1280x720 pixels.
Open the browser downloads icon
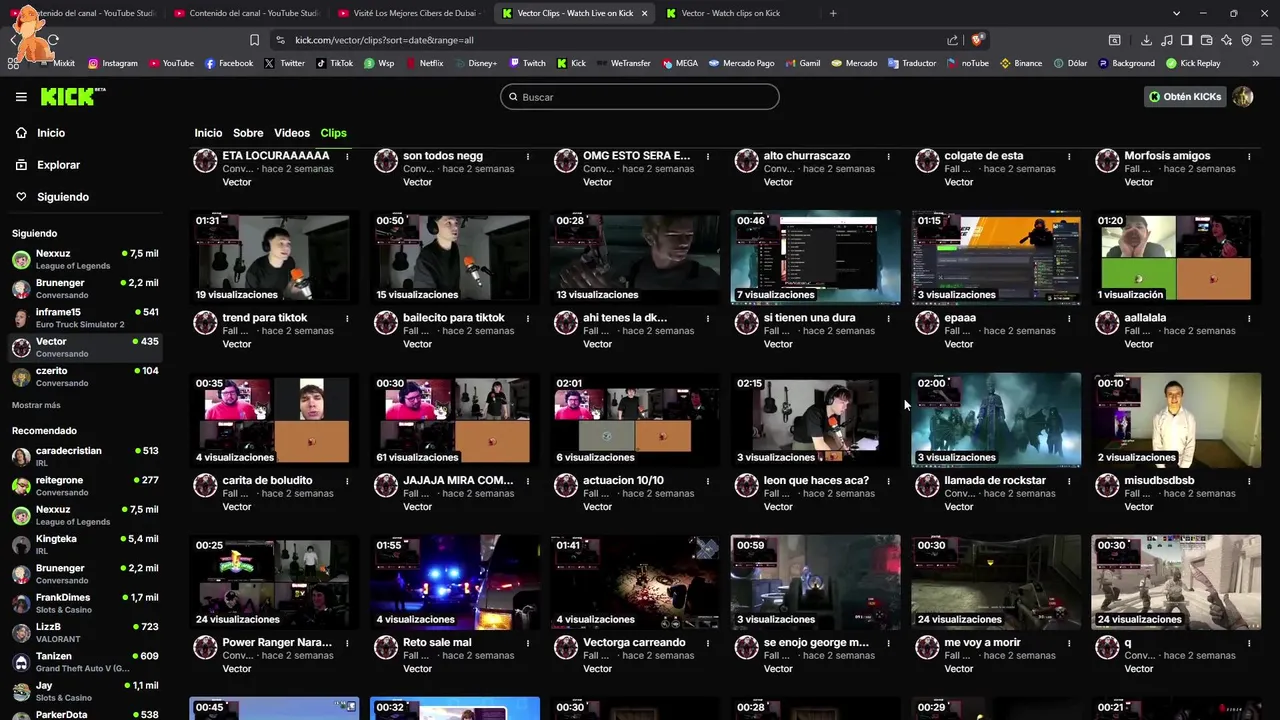click(x=1146, y=40)
